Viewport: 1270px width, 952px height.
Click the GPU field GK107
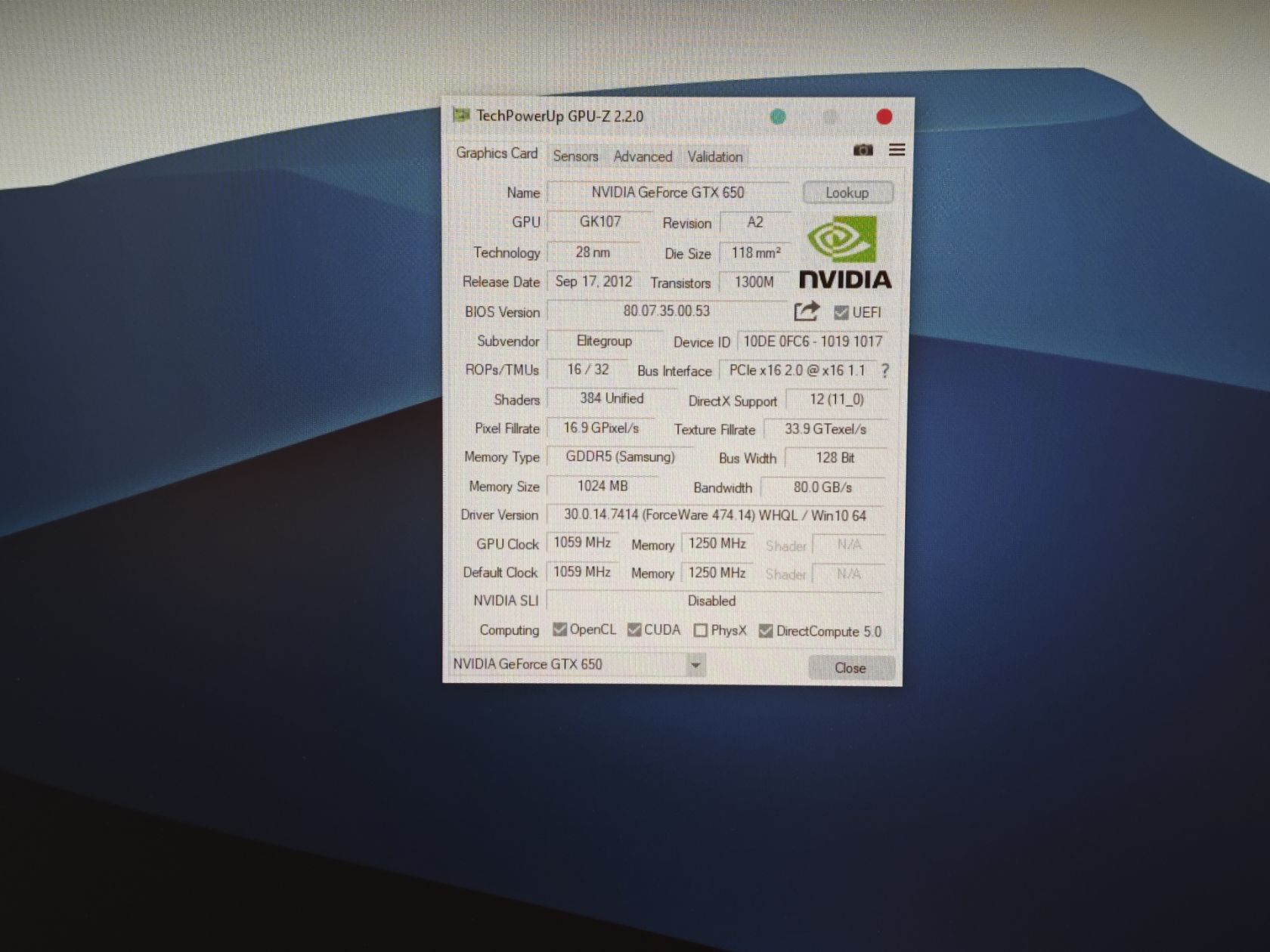point(600,222)
